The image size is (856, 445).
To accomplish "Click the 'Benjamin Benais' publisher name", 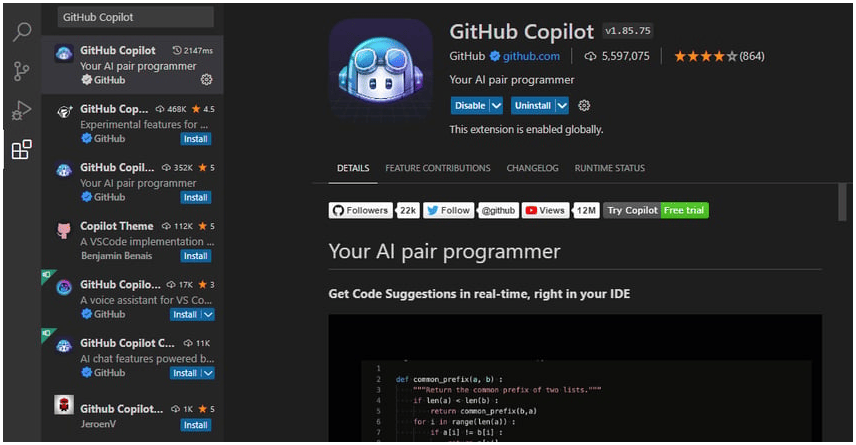I will pyautogui.click(x=117, y=256).
